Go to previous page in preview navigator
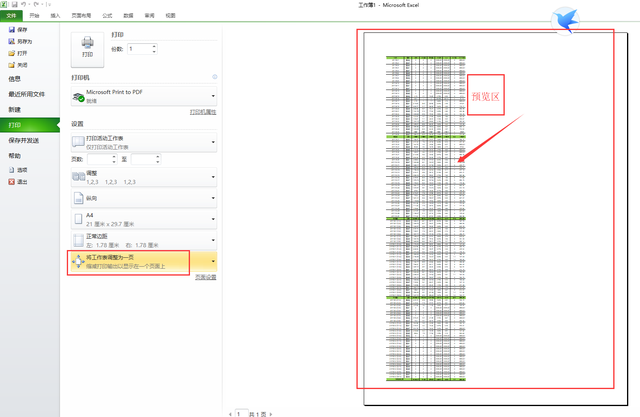640x417 pixels. coord(230,414)
